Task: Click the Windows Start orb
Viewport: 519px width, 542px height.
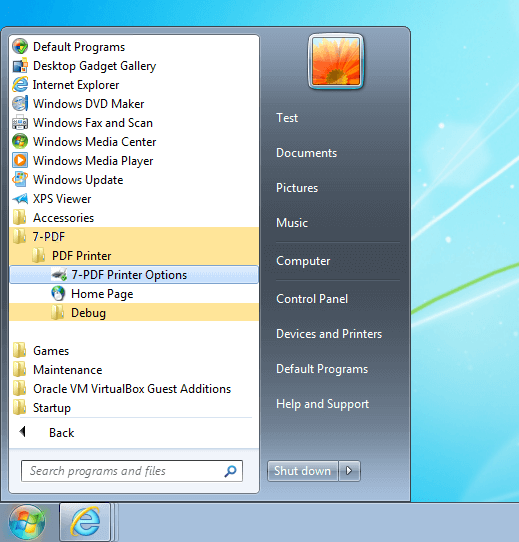Action: [x=27, y=523]
